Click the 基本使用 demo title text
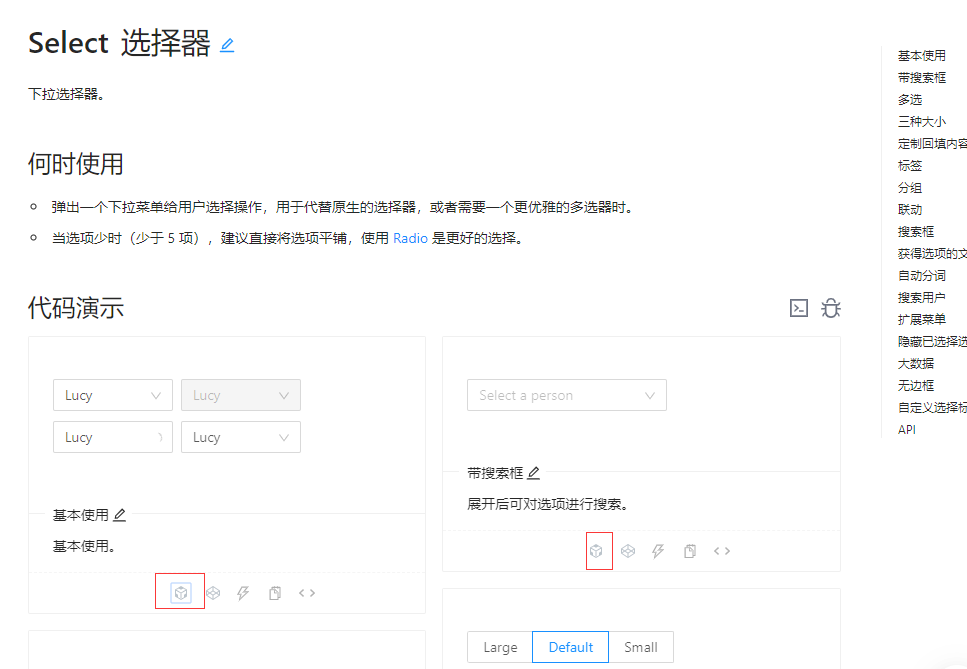Image resolution: width=967 pixels, height=669 pixels. pyautogui.click(x=81, y=515)
